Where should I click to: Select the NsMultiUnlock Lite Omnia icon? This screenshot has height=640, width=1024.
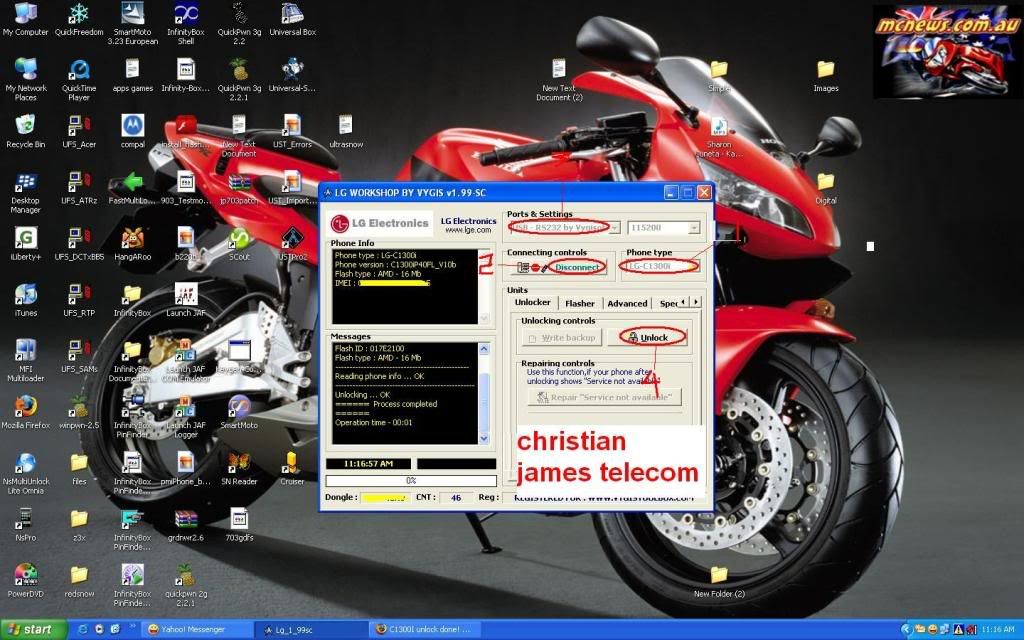click(x=25, y=473)
